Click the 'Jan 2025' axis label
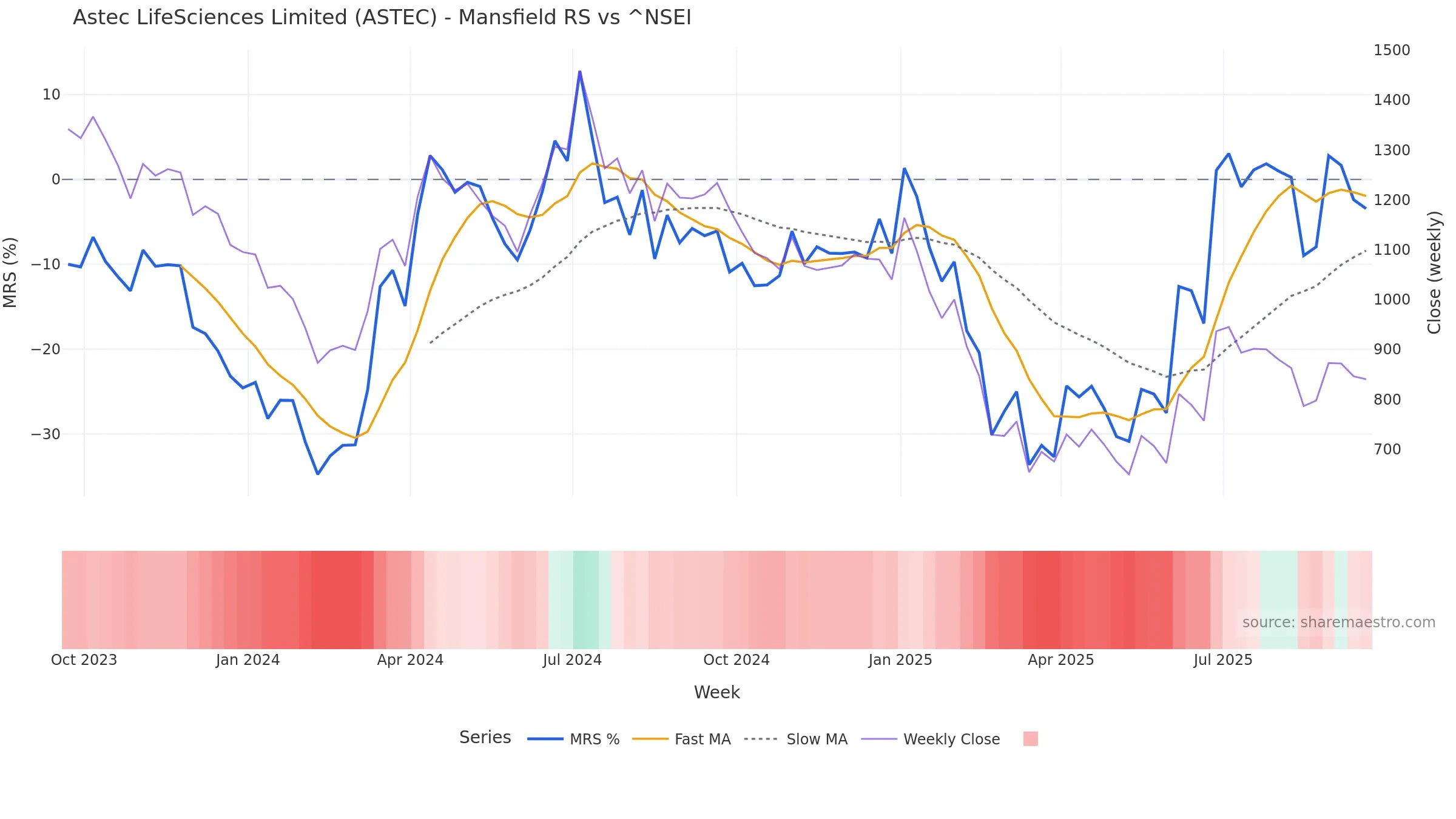Screen dimensions: 1456x819 click(x=900, y=660)
